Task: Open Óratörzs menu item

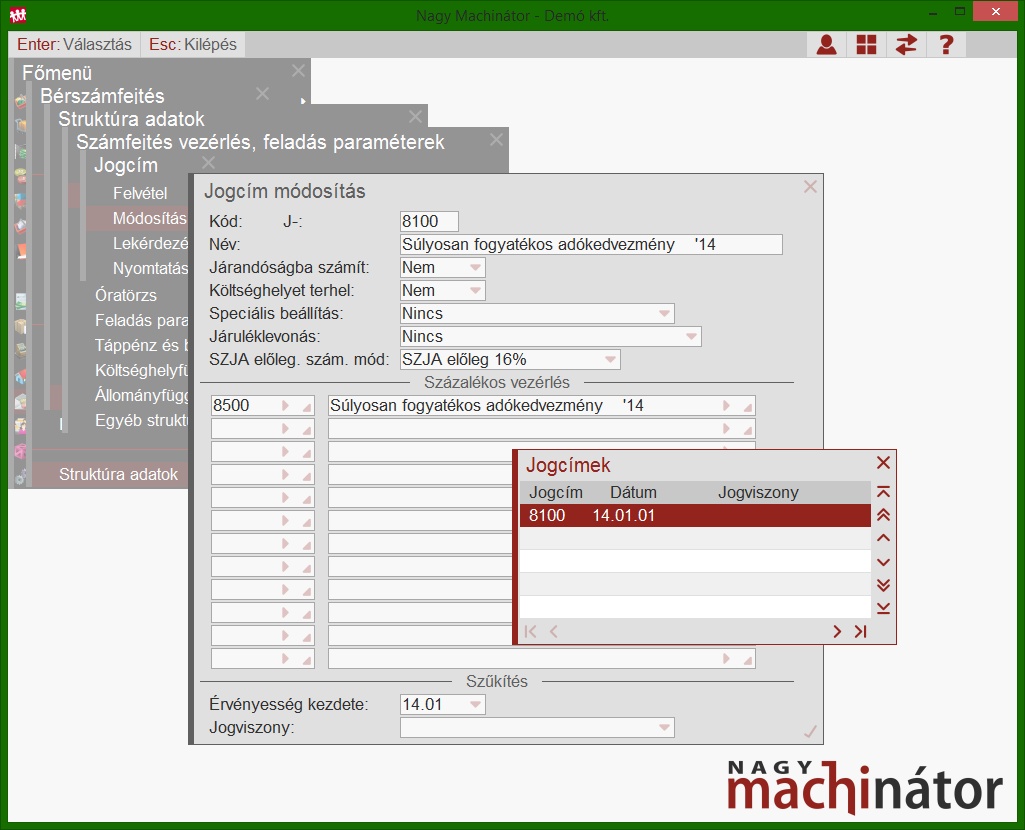Action: tap(126, 295)
